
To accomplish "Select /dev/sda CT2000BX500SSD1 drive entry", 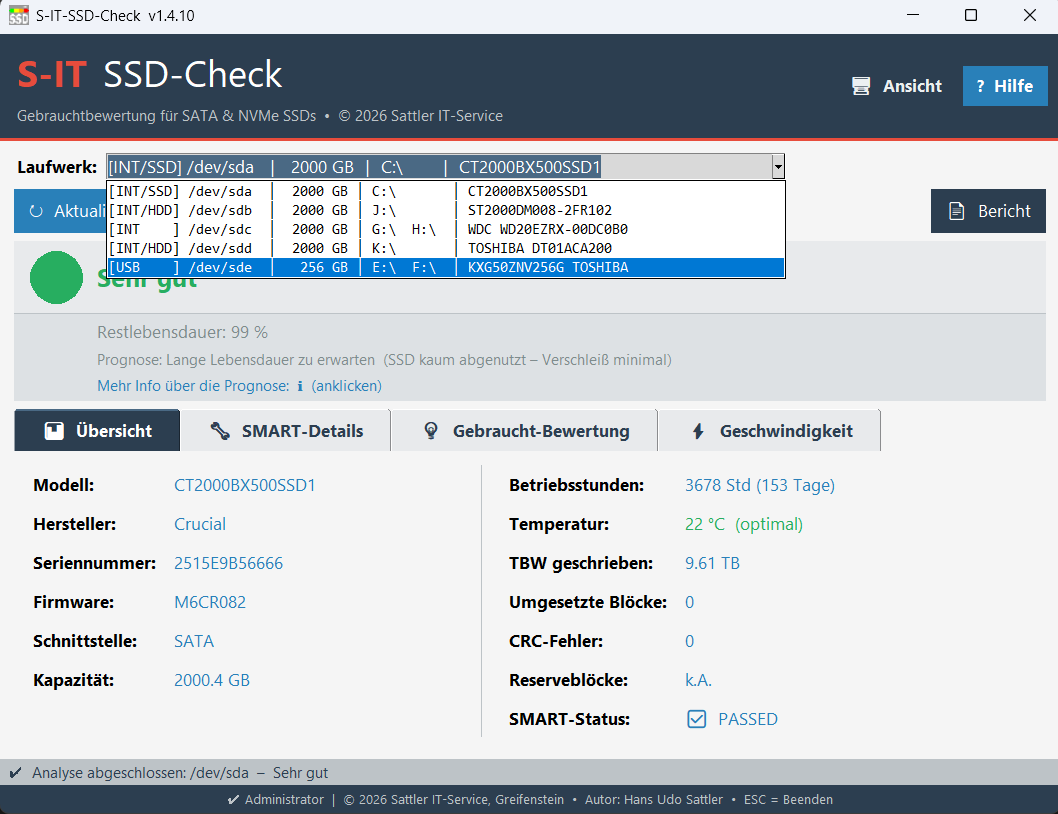I will click(445, 191).
